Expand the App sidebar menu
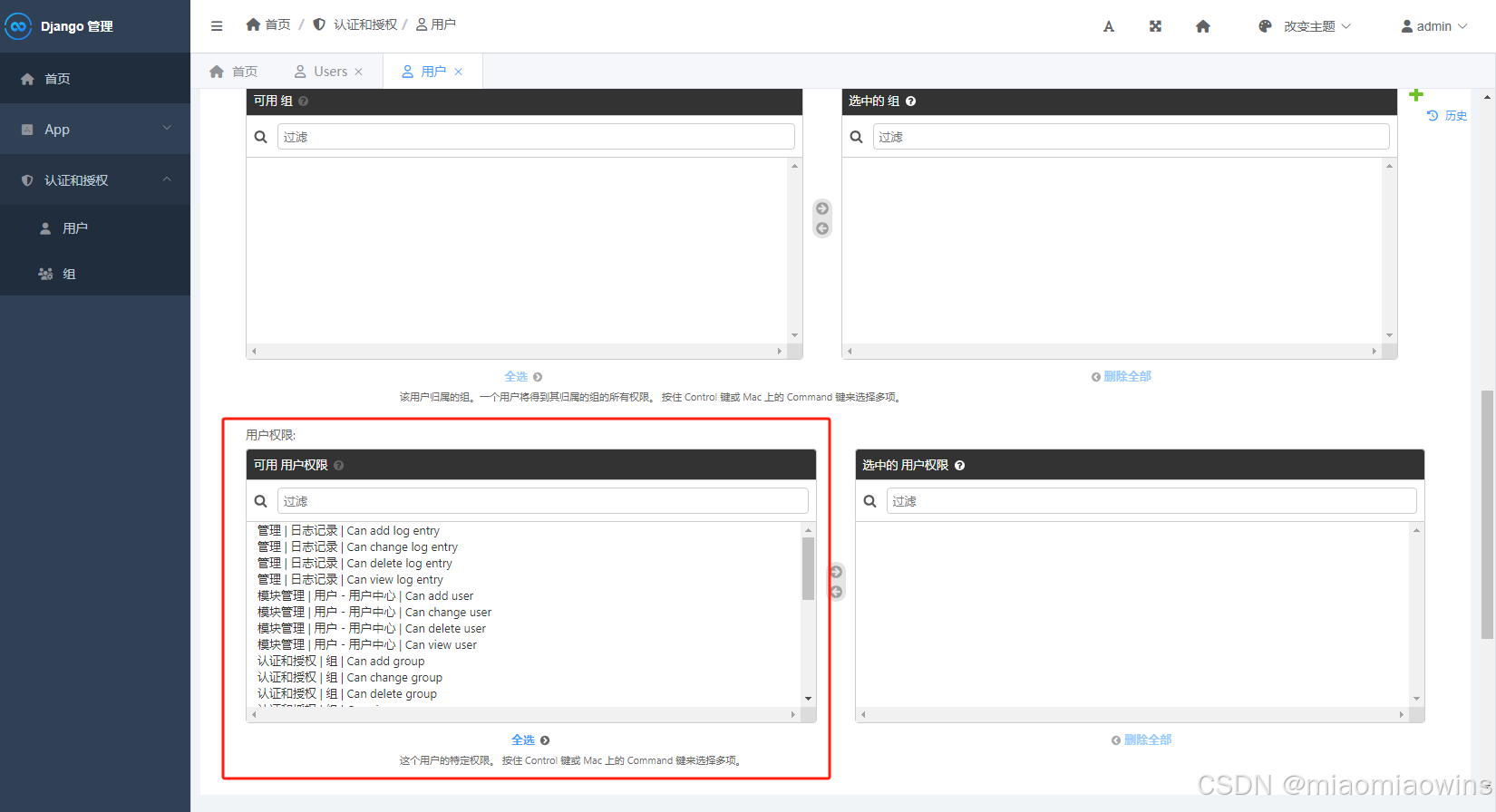The height and width of the screenshot is (812, 1496). coord(95,130)
